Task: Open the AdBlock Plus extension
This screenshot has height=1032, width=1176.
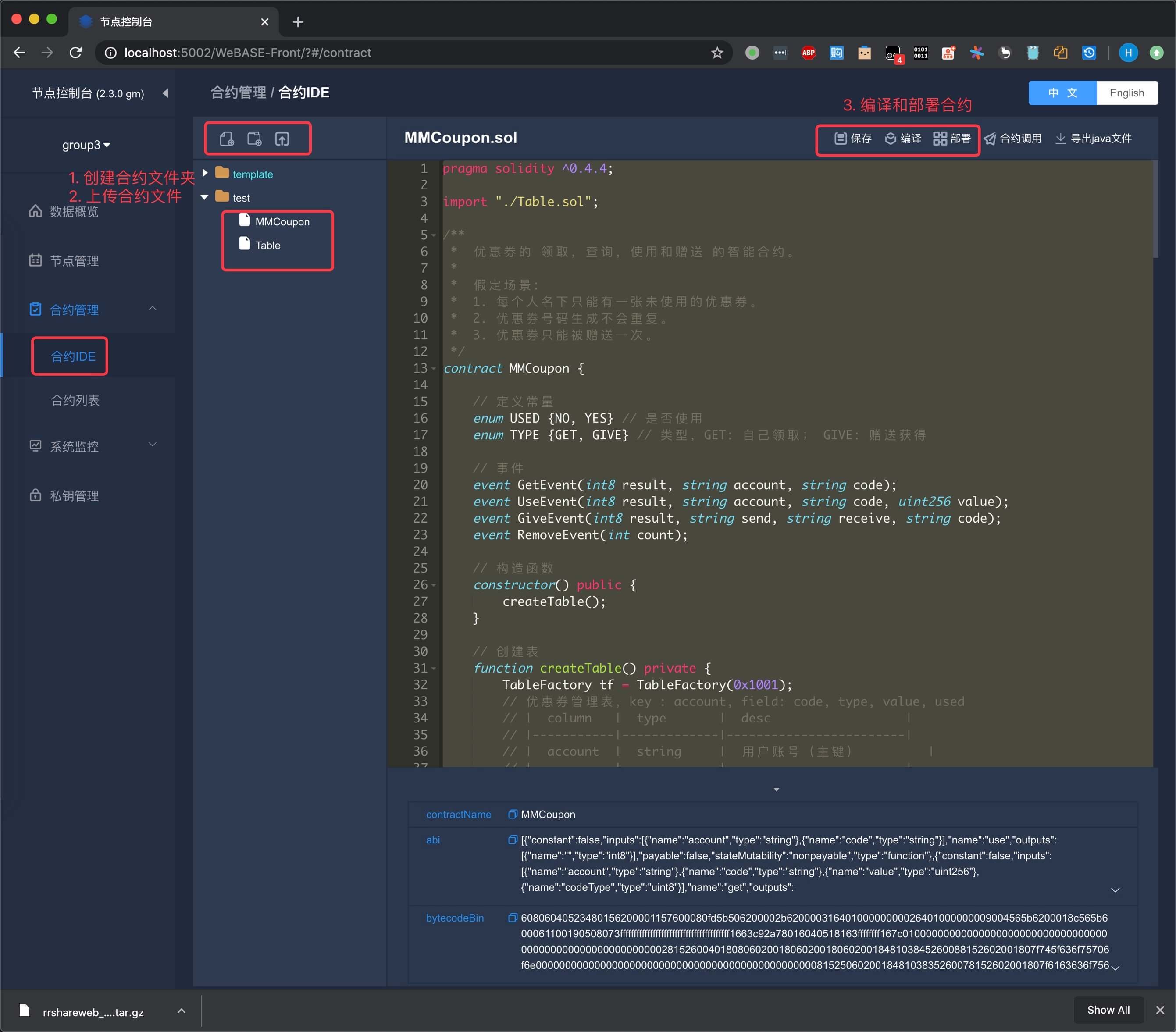Action: [809, 53]
